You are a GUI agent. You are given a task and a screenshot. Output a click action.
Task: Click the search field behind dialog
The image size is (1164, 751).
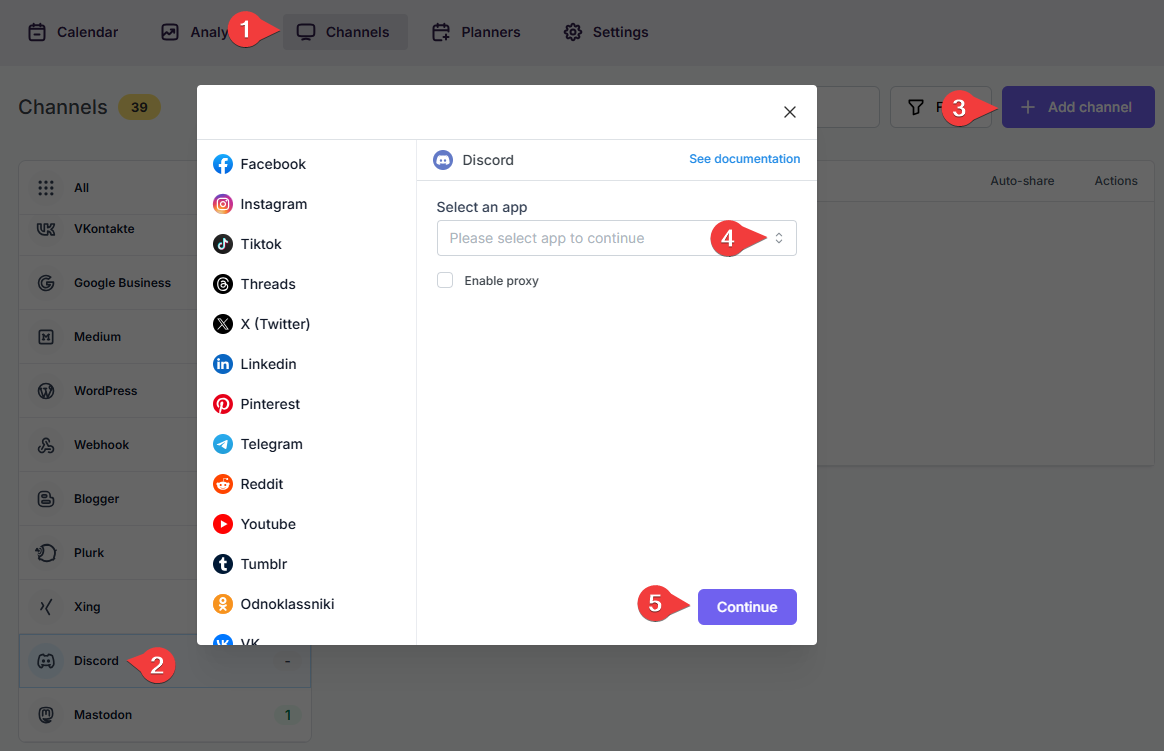848,108
